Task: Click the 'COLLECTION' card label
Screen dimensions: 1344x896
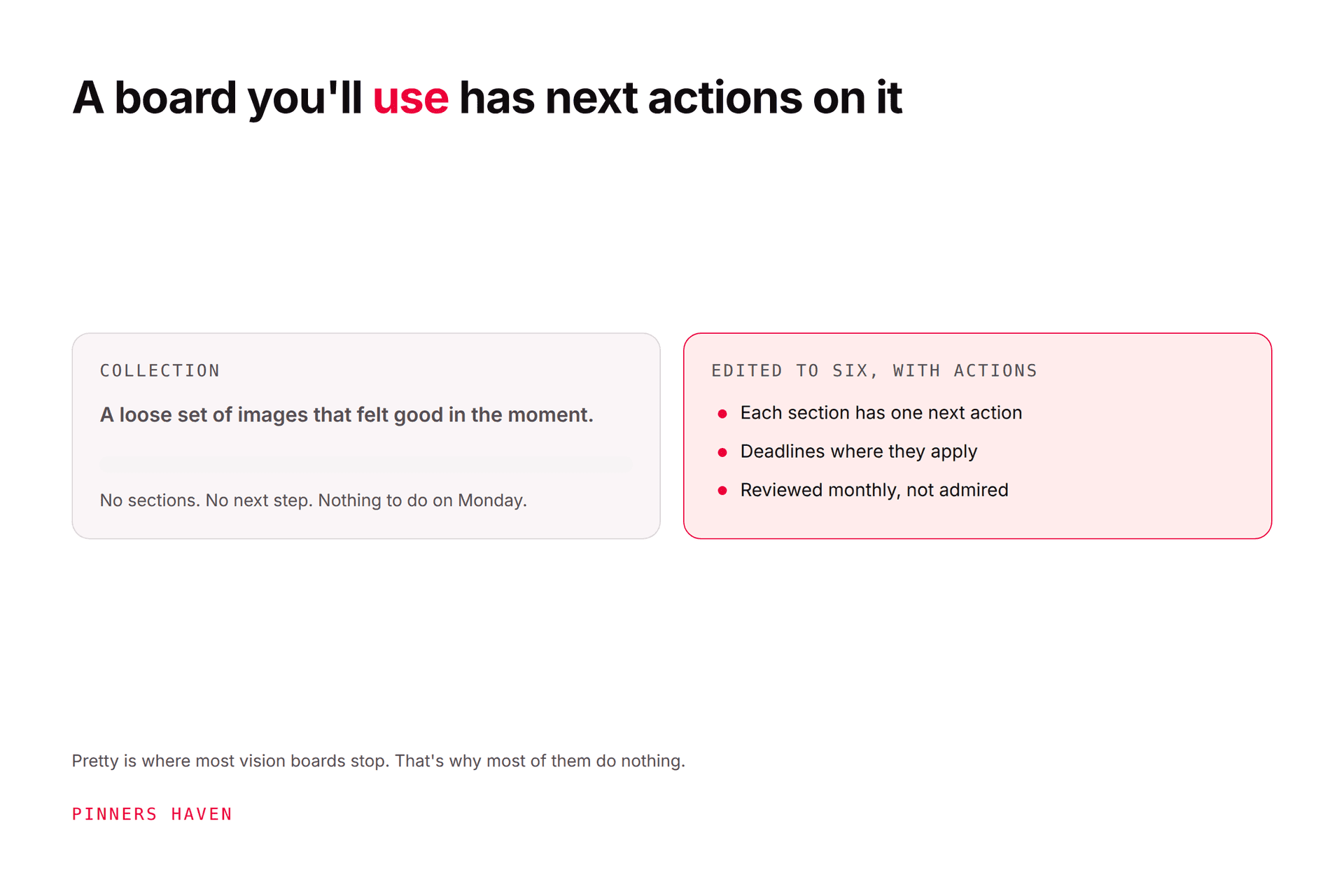Action: [x=160, y=370]
